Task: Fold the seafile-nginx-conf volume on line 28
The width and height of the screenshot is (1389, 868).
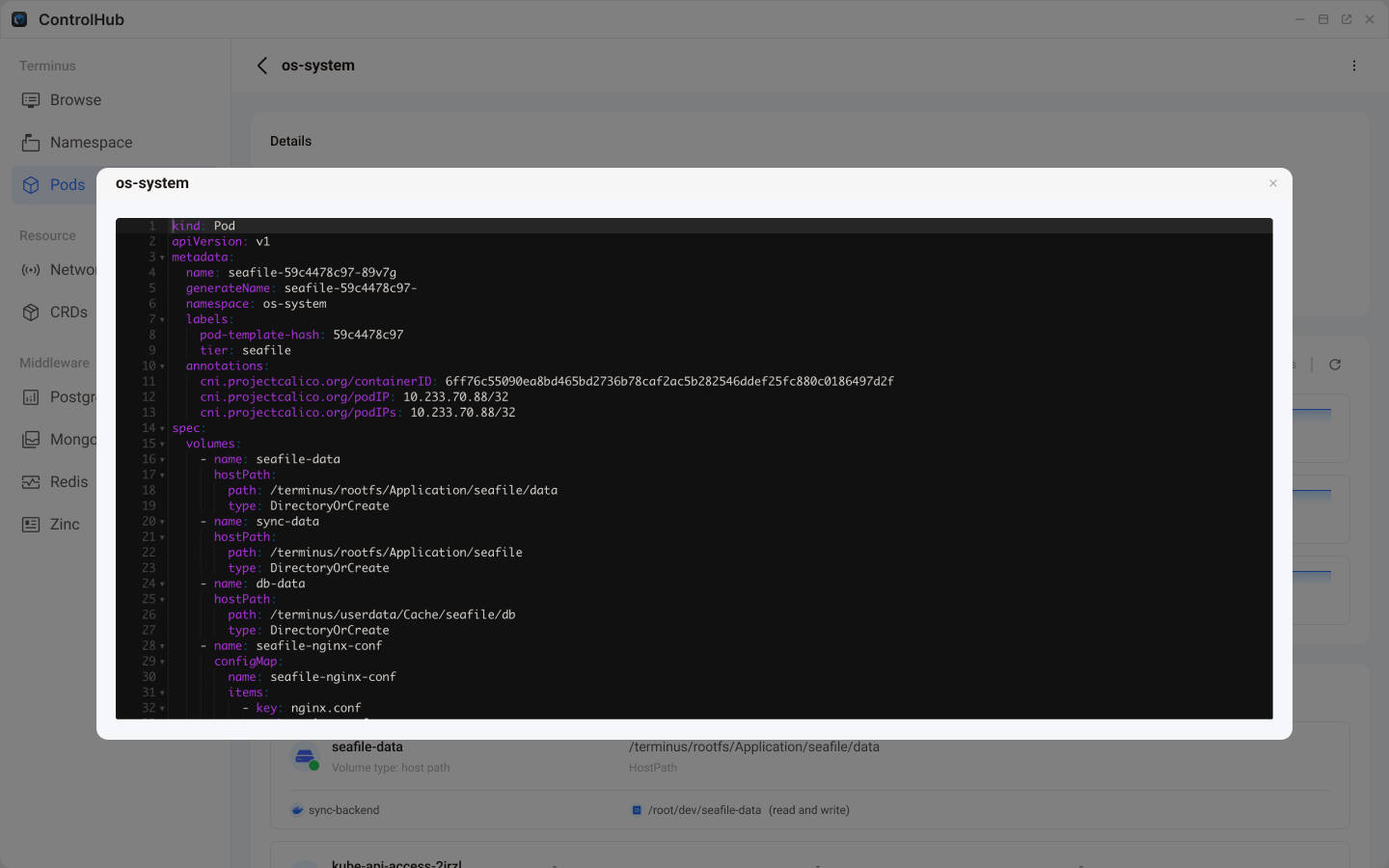Action: tap(162, 646)
